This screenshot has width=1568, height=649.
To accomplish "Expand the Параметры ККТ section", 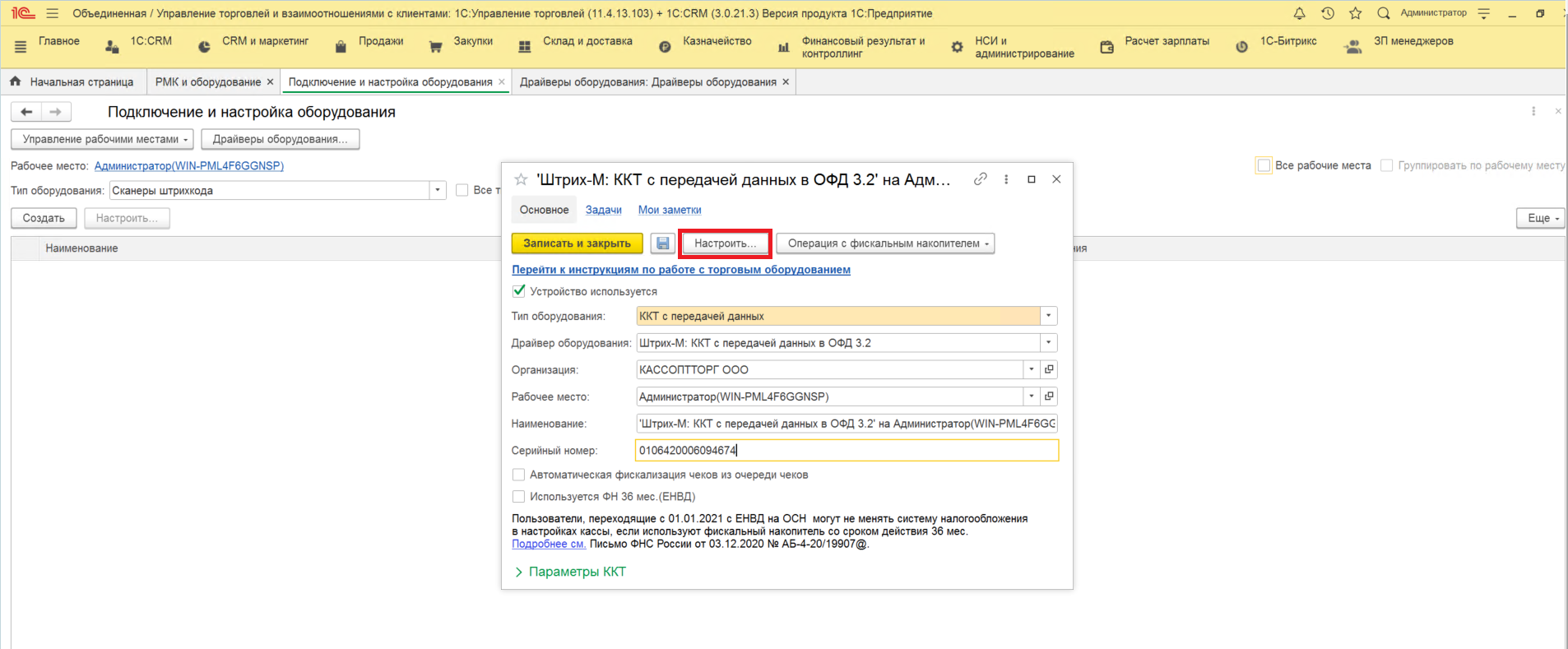I will point(569,572).
